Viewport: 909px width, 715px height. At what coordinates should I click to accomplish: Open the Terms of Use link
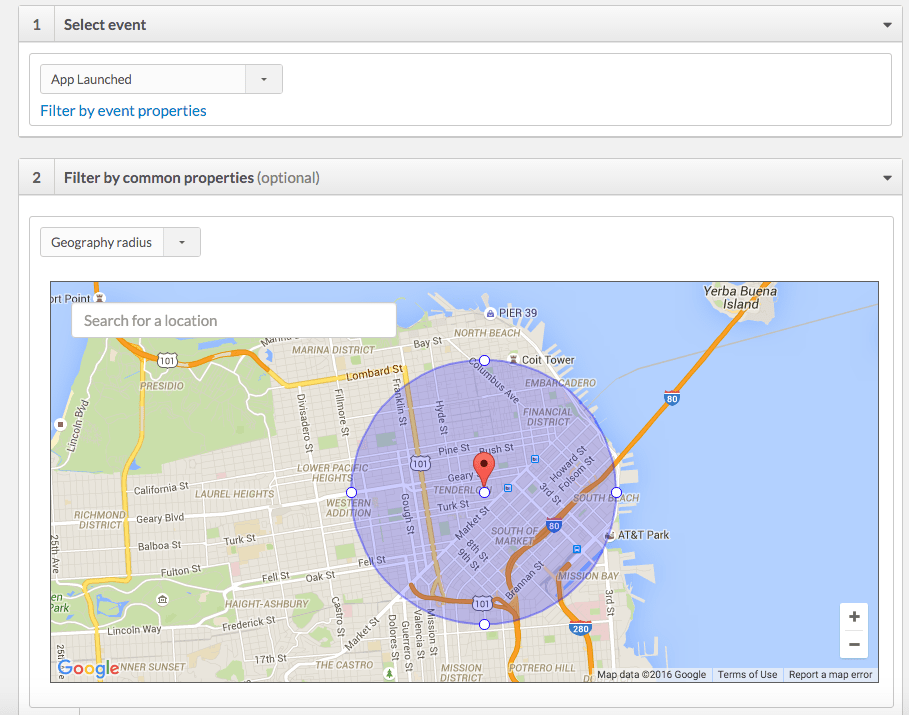point(746,674)
